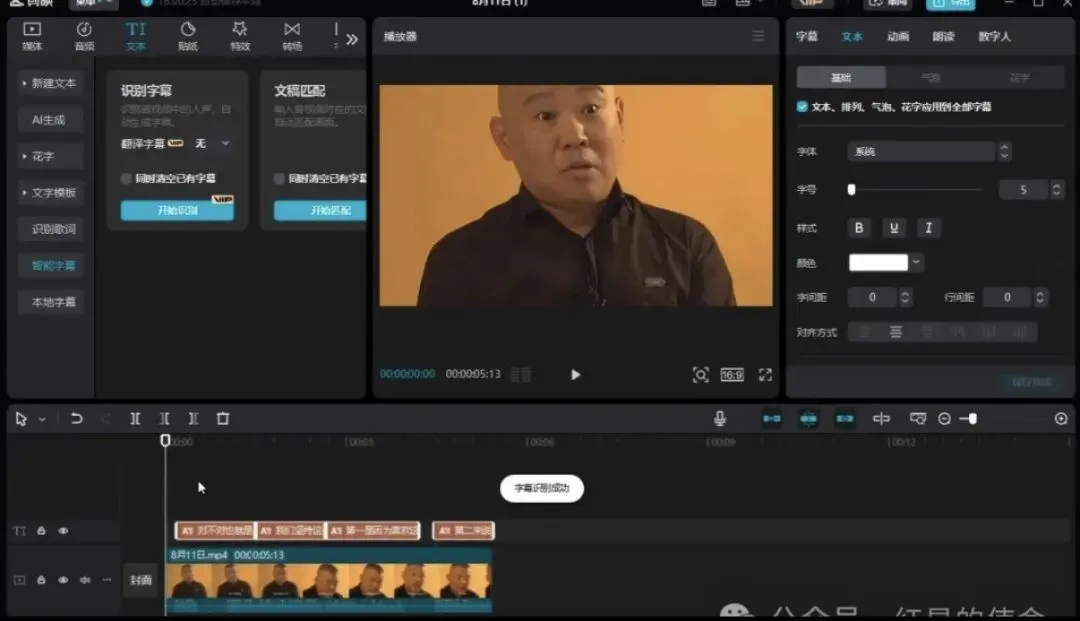
Task: Switch to the 朗读 tab
Action: coord(944,36)
